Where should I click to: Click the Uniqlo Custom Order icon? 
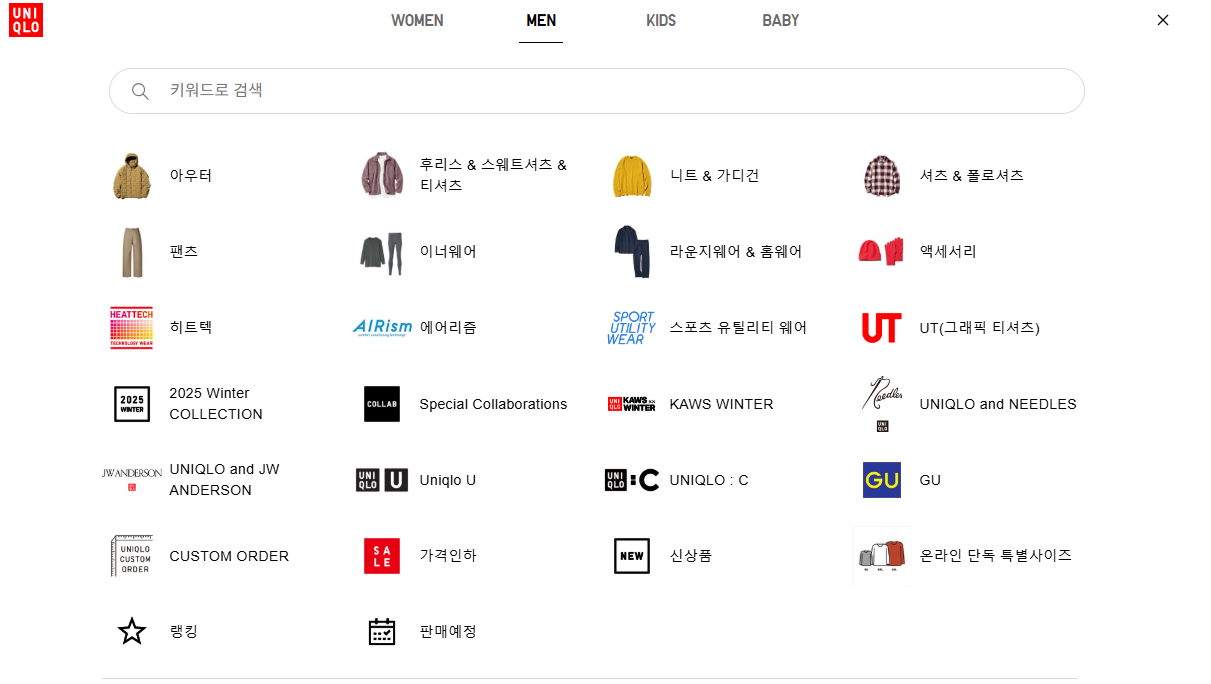point(132,556)
